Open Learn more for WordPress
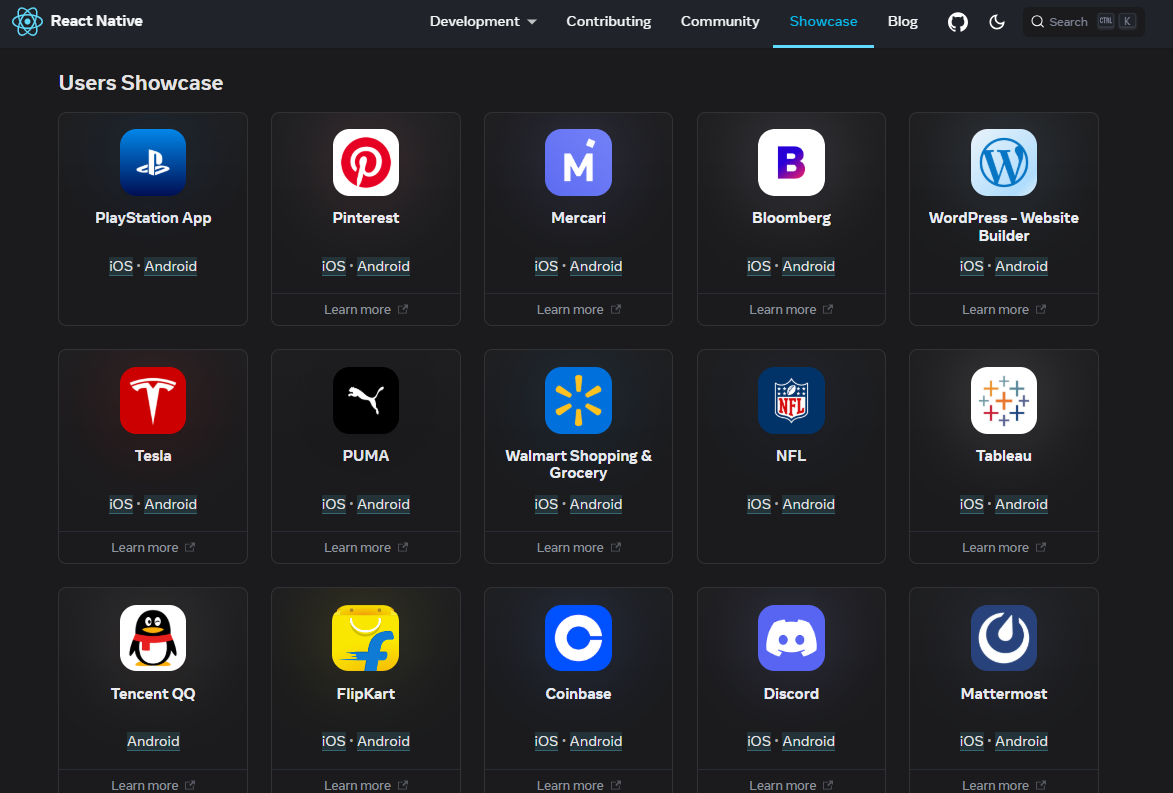Image resolution: width=1173 pixels, height=793 pixels. [1004, 309]
